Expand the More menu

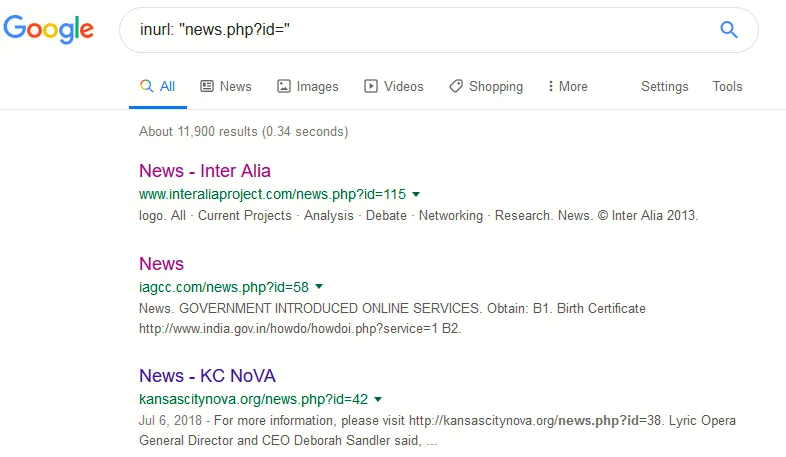coord(567,86)
